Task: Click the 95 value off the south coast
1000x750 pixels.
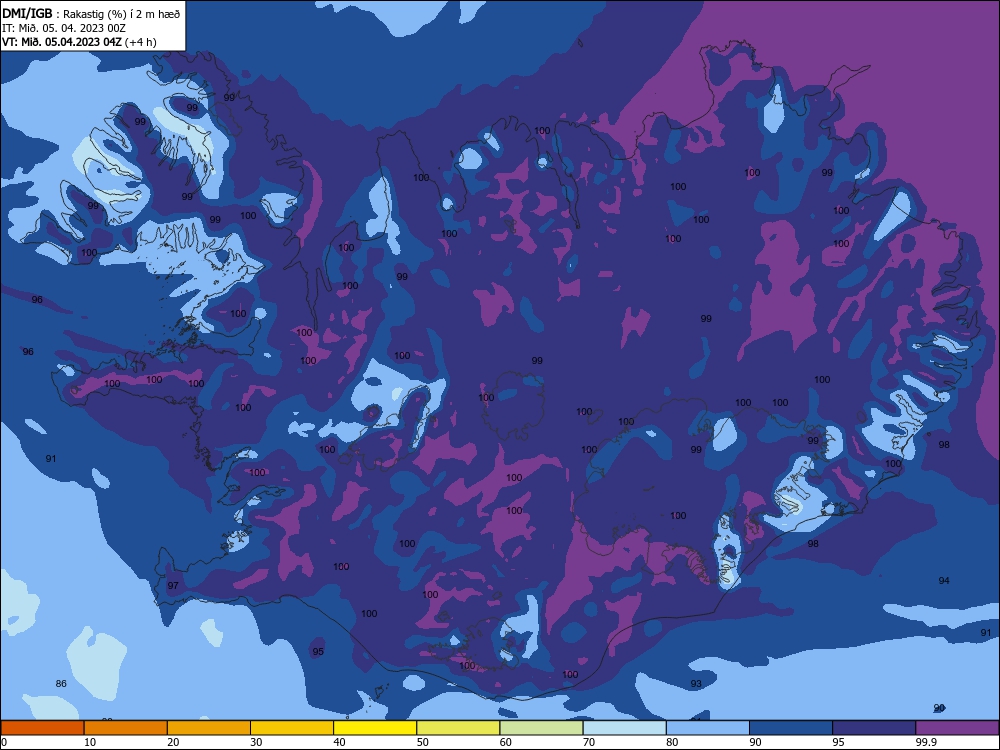Action: (x=318, y=651)
